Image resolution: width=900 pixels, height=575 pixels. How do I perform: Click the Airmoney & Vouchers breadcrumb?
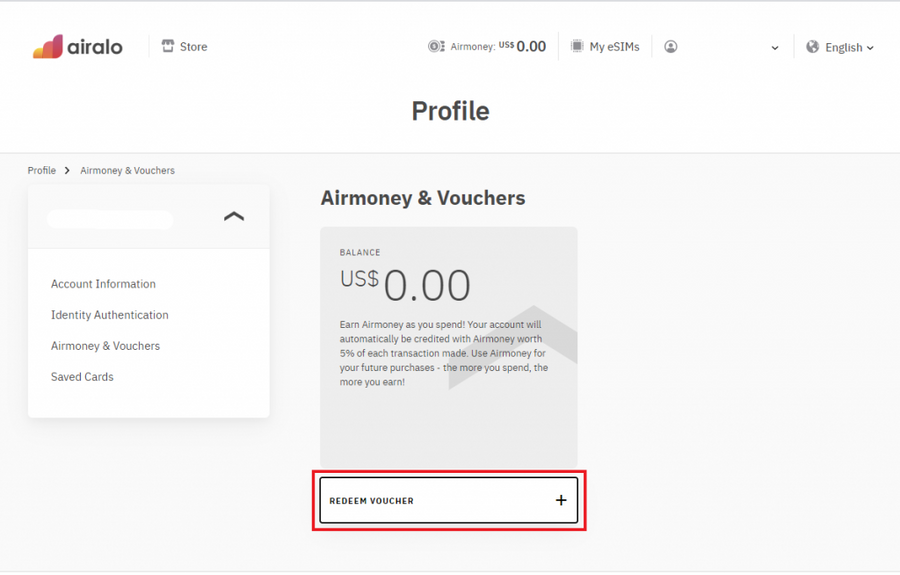(127, 171)
